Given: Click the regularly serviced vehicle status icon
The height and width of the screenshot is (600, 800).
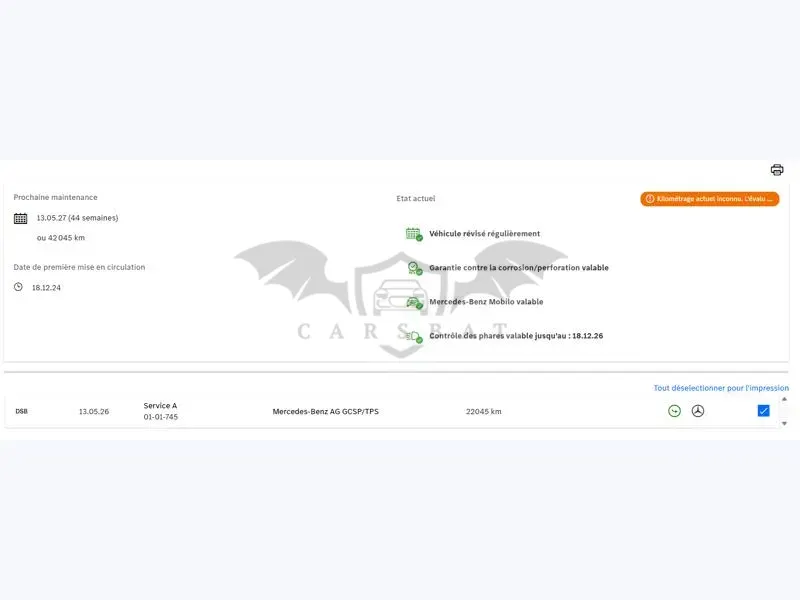Looking at the screenshot, I should (414, 234).
